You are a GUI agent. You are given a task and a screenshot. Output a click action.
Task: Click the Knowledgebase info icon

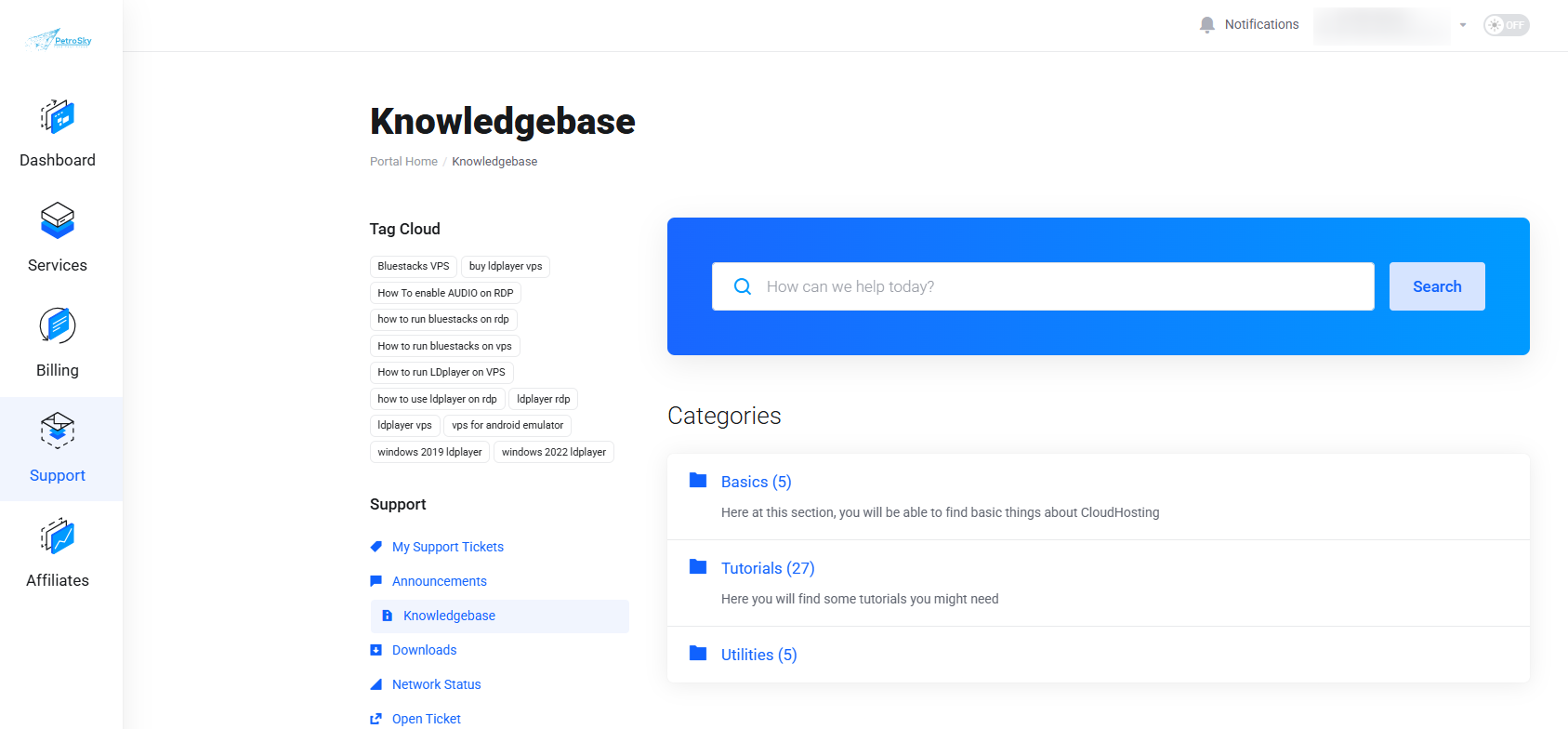388,616
